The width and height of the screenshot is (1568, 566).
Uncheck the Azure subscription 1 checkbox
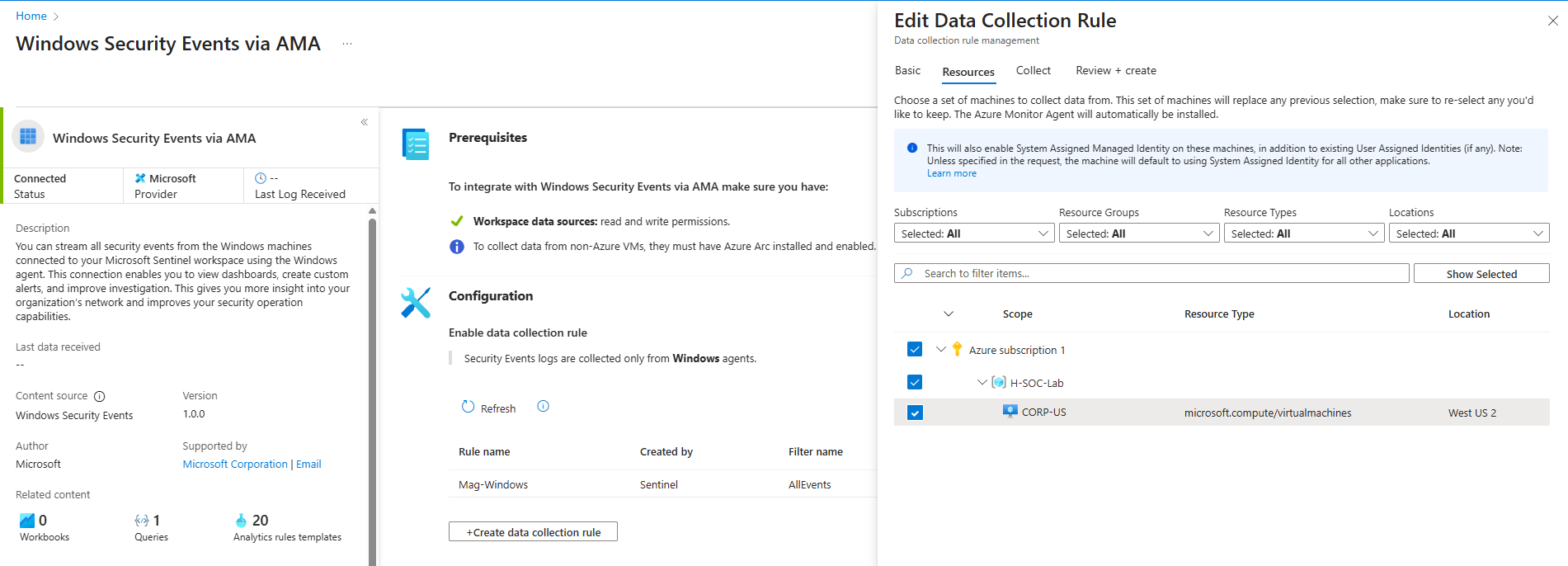tap(915, 350)
